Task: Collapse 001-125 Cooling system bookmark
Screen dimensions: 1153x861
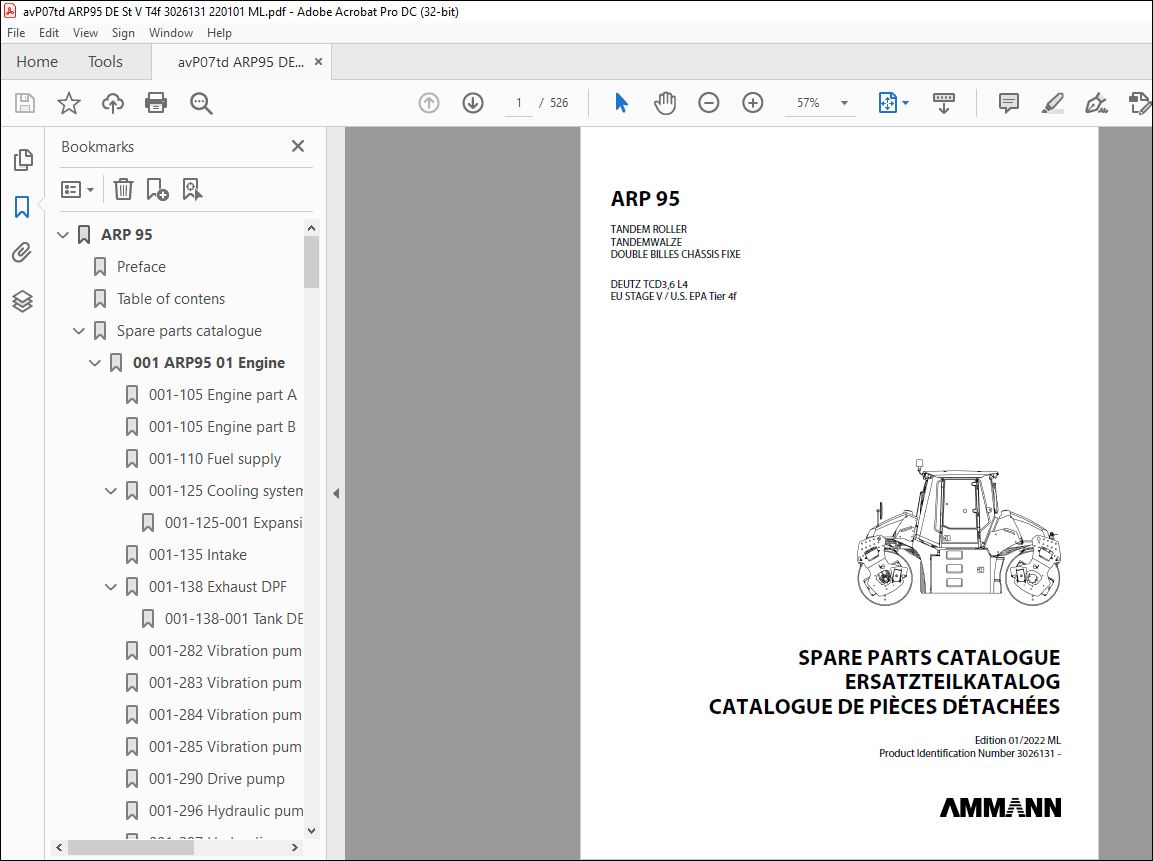Action: click(111, 490)
